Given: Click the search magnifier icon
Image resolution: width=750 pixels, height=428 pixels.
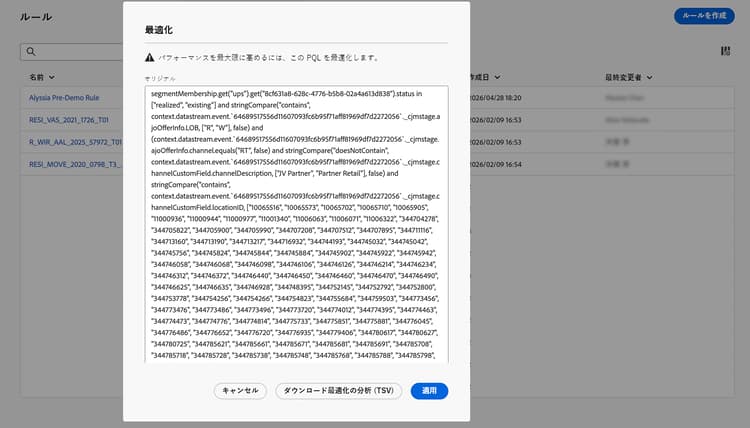Looking at the screenshot, I should coord(31,52).
